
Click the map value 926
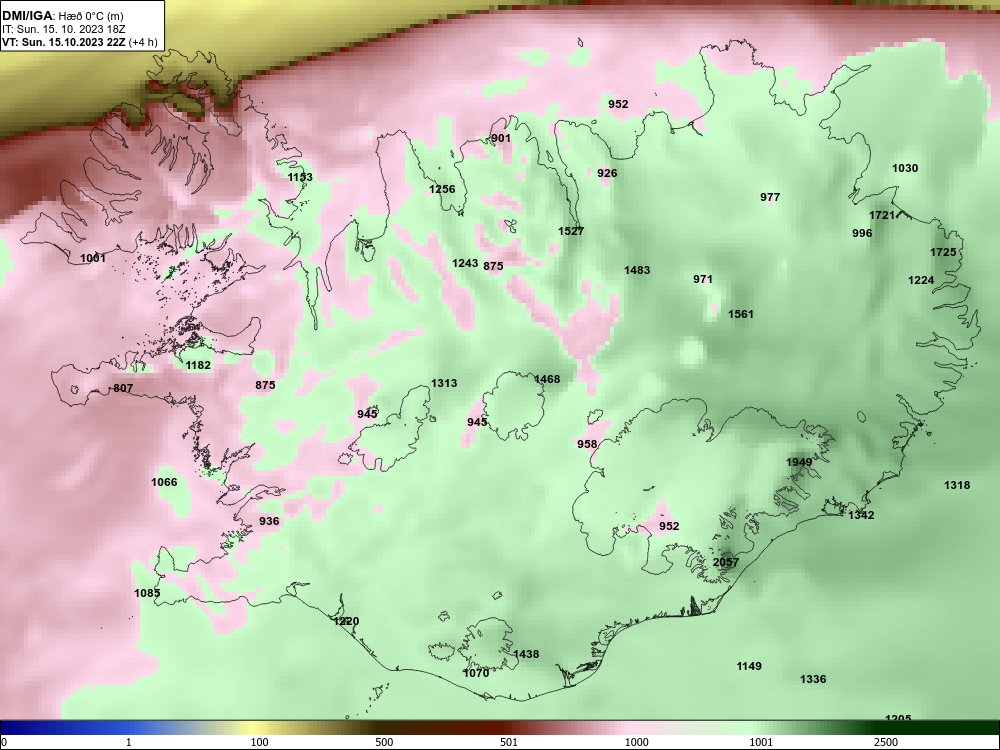tap(607, 173)
